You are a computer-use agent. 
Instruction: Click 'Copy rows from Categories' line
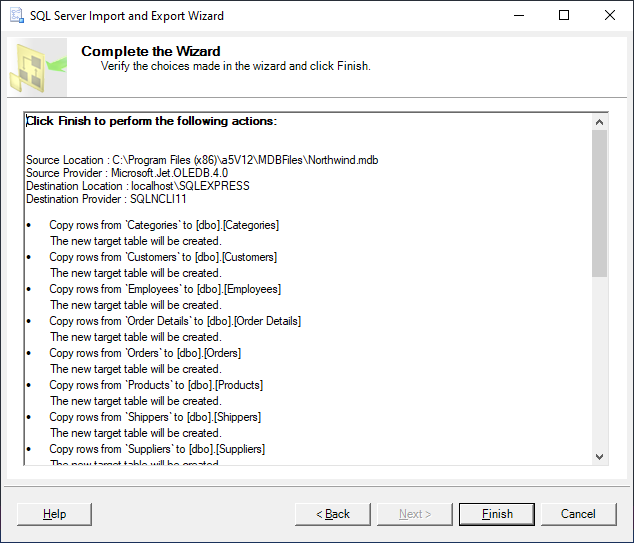(164, 225)
